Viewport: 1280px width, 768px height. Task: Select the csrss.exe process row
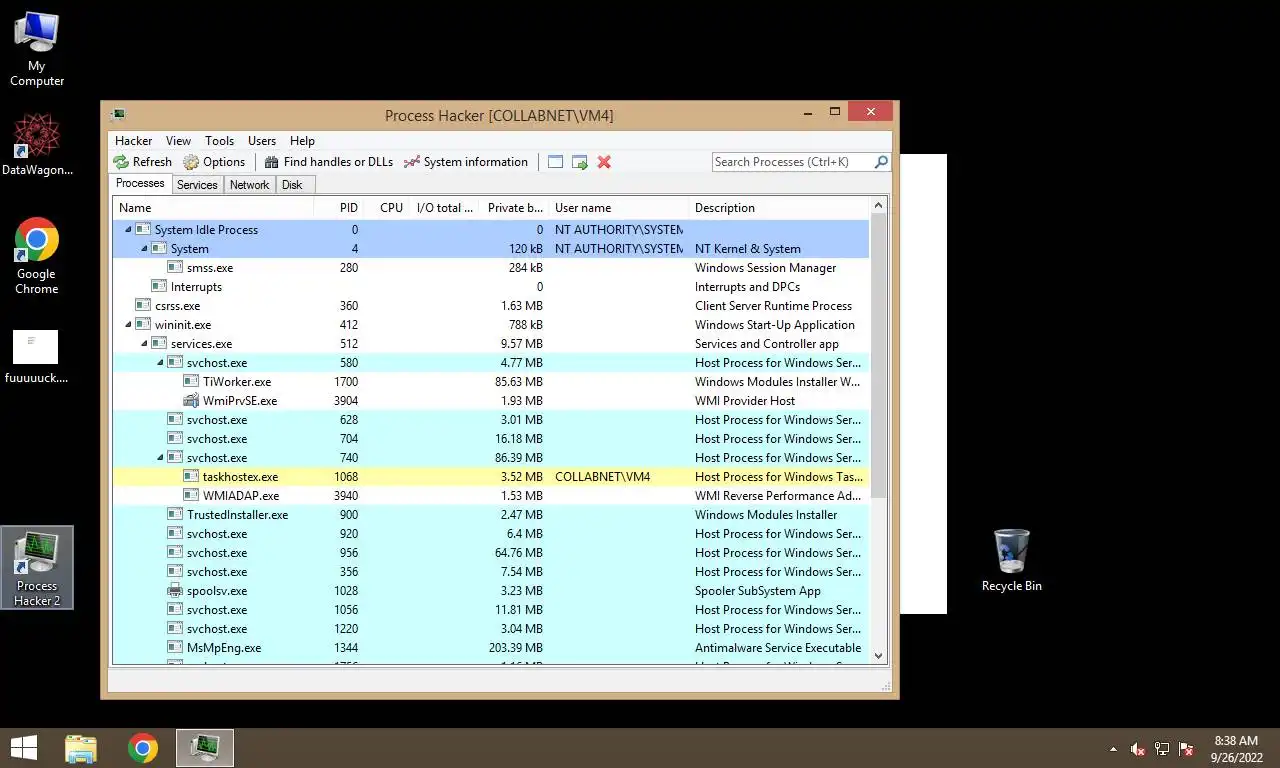tap(491, 306)
